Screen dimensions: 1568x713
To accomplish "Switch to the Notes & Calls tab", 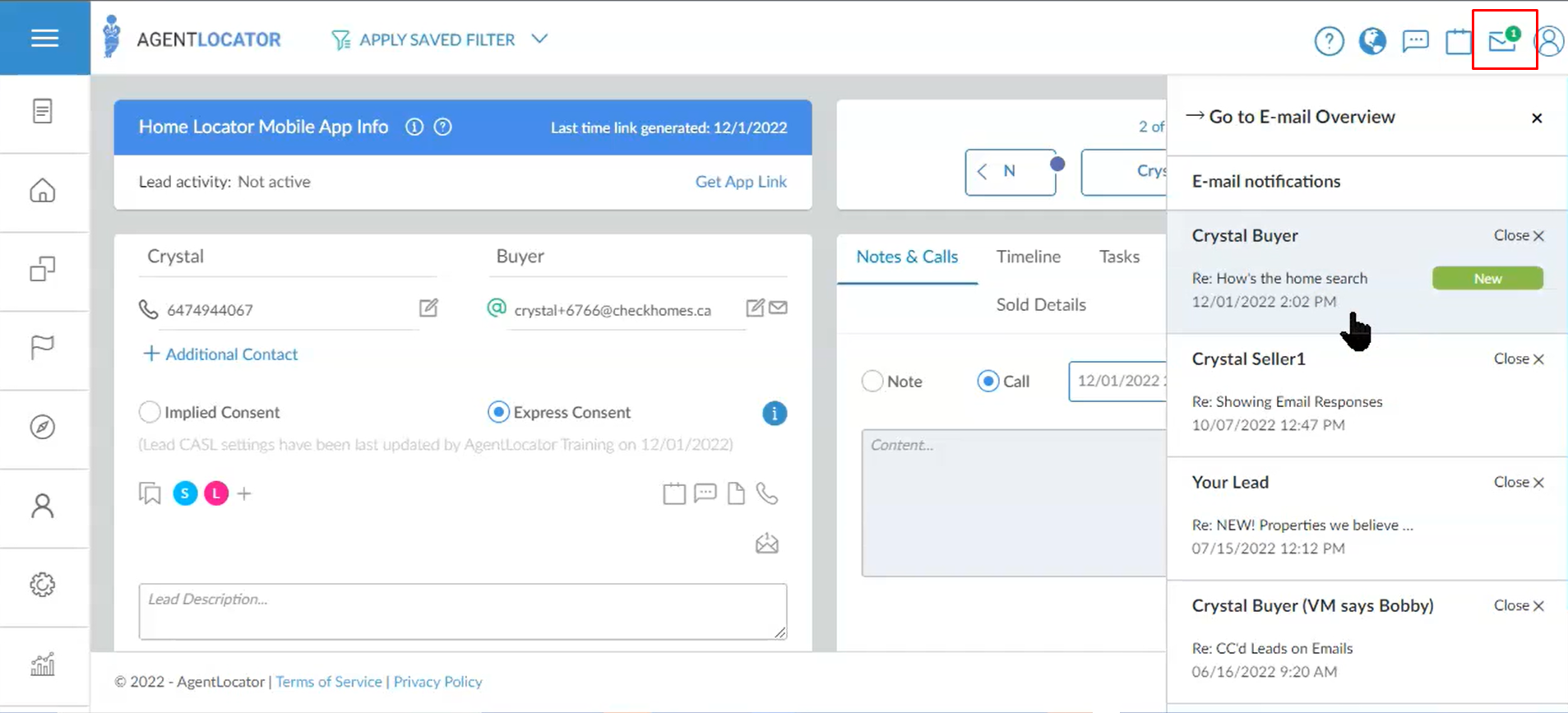I will (907, 257).
